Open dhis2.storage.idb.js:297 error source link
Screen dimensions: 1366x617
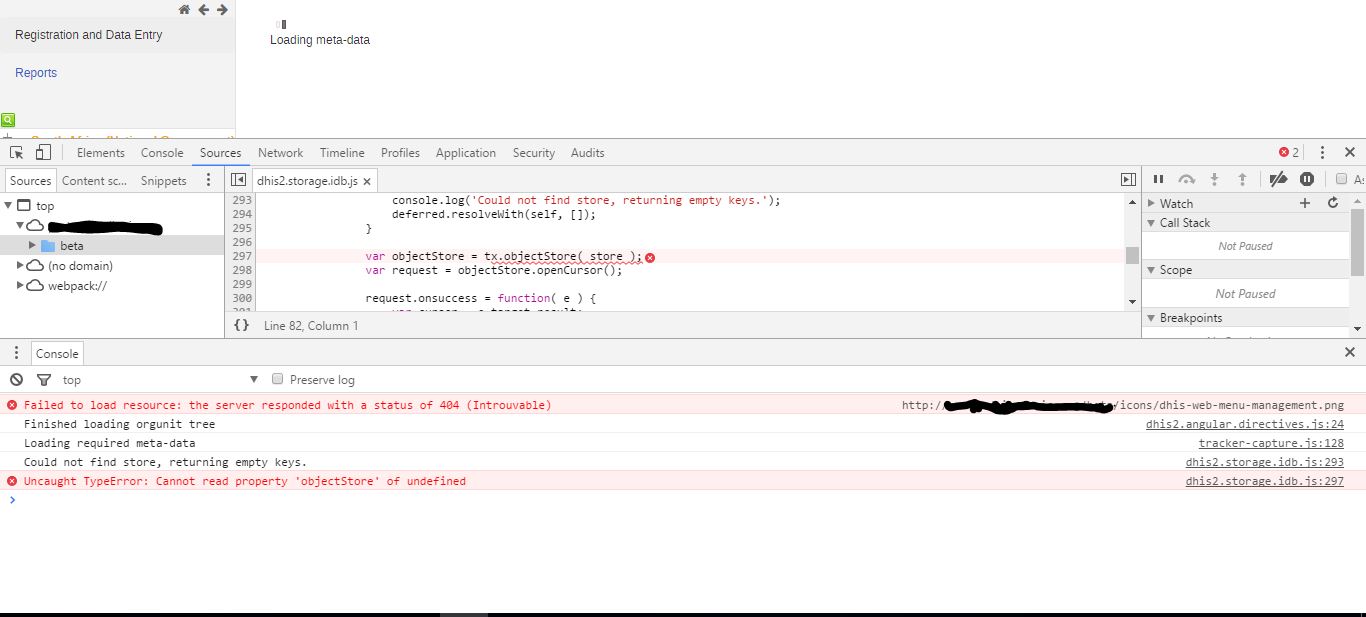(1264, 481)
